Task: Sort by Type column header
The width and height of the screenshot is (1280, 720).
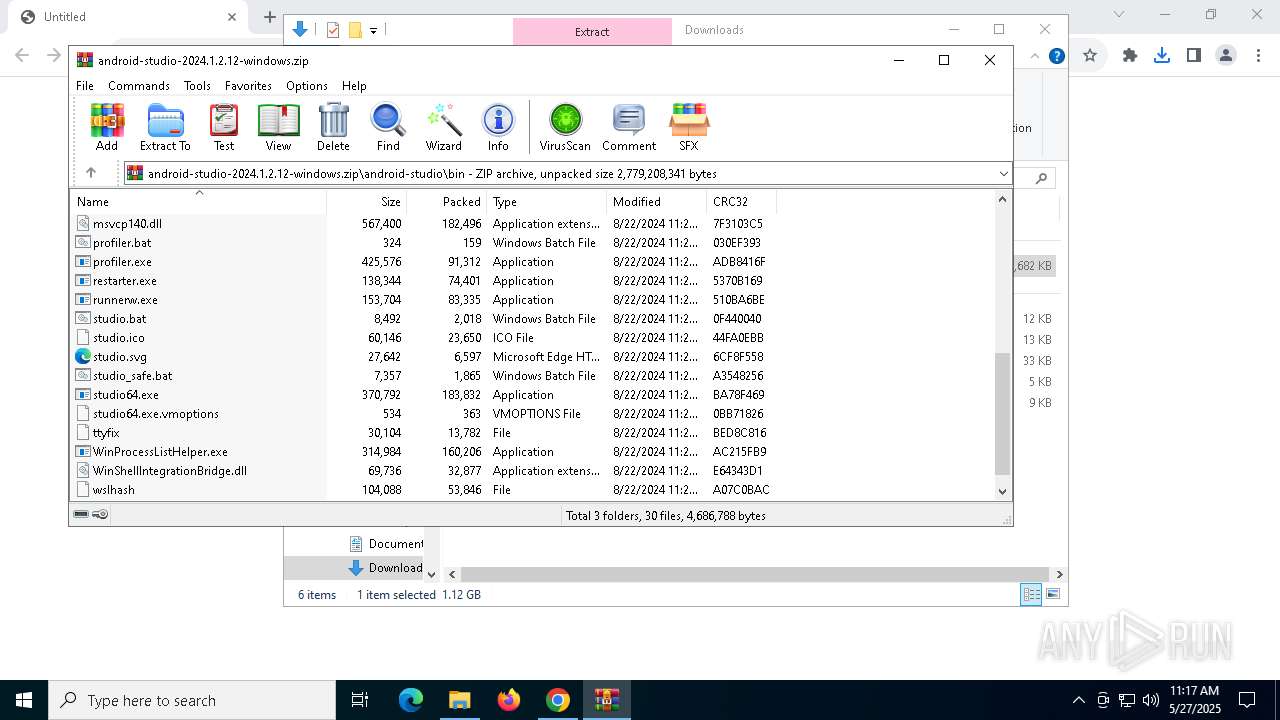Action: (546, 201)
